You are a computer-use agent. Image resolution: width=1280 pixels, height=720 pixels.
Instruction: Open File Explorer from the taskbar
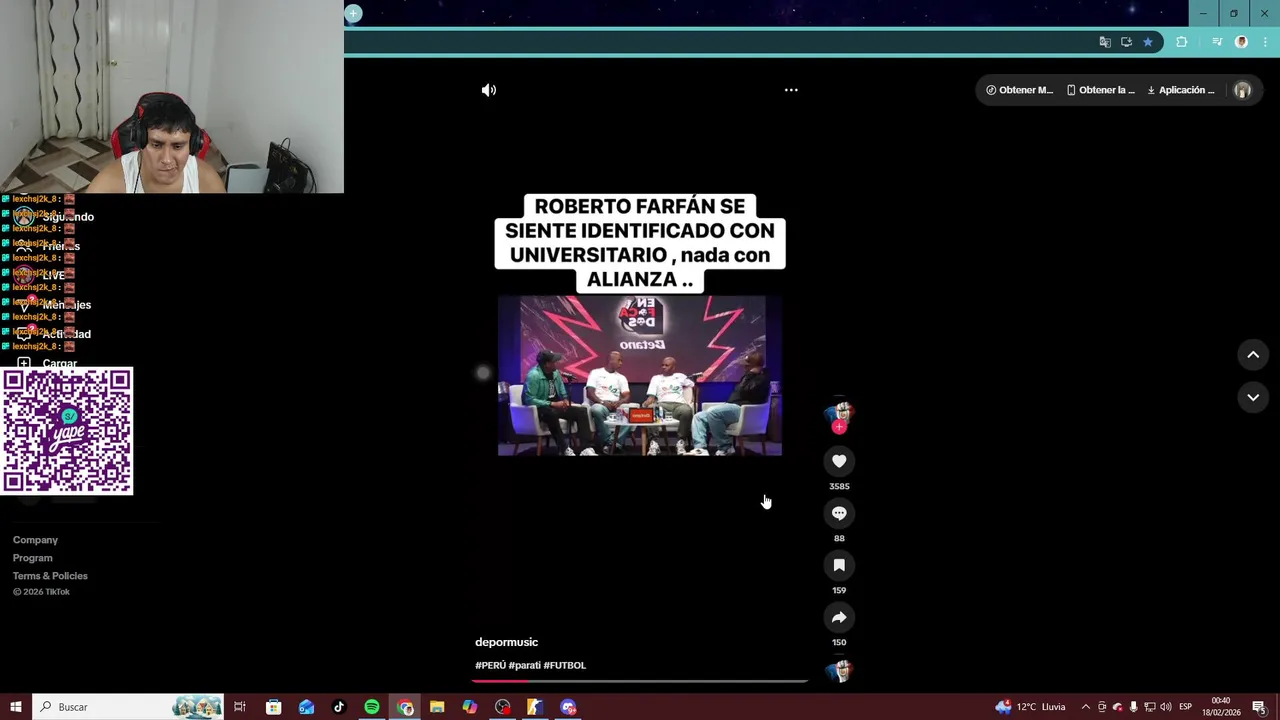[x=437, y=707]
